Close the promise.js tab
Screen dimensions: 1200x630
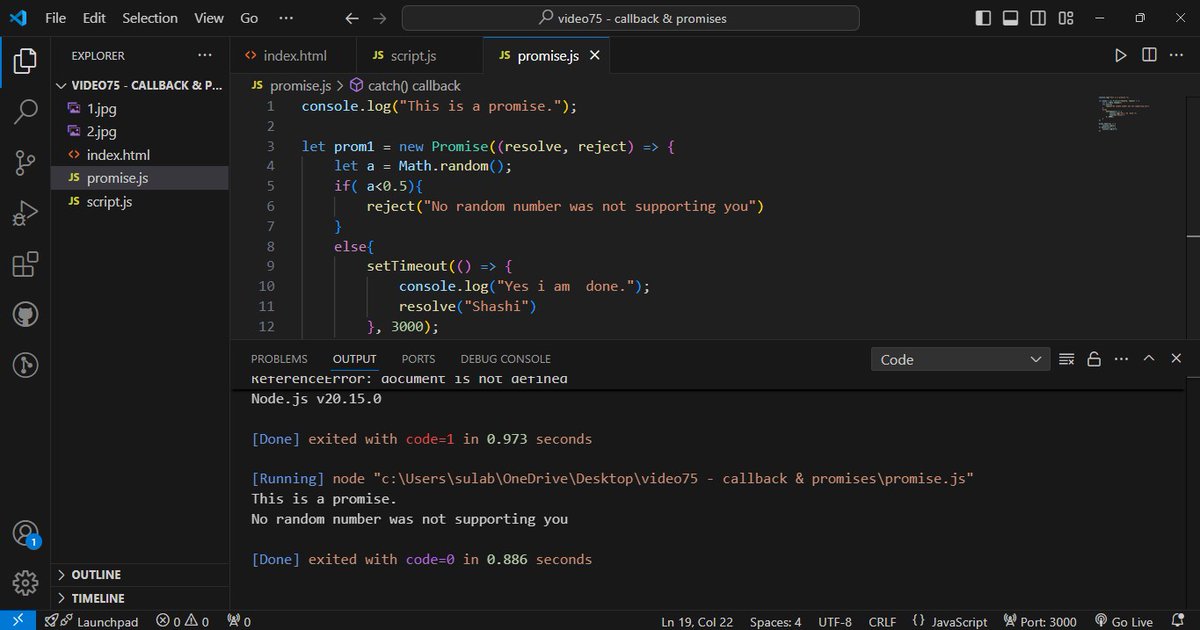(x=595, y=56)
